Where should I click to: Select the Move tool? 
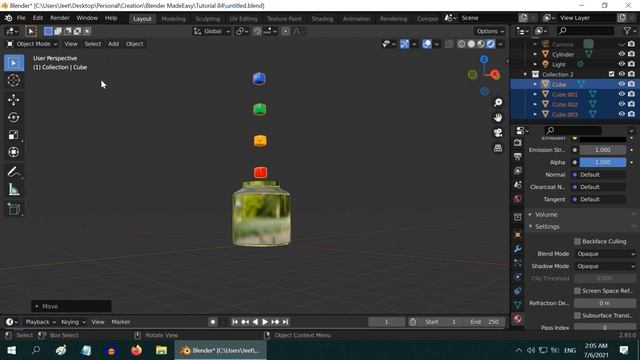(14, 100)
